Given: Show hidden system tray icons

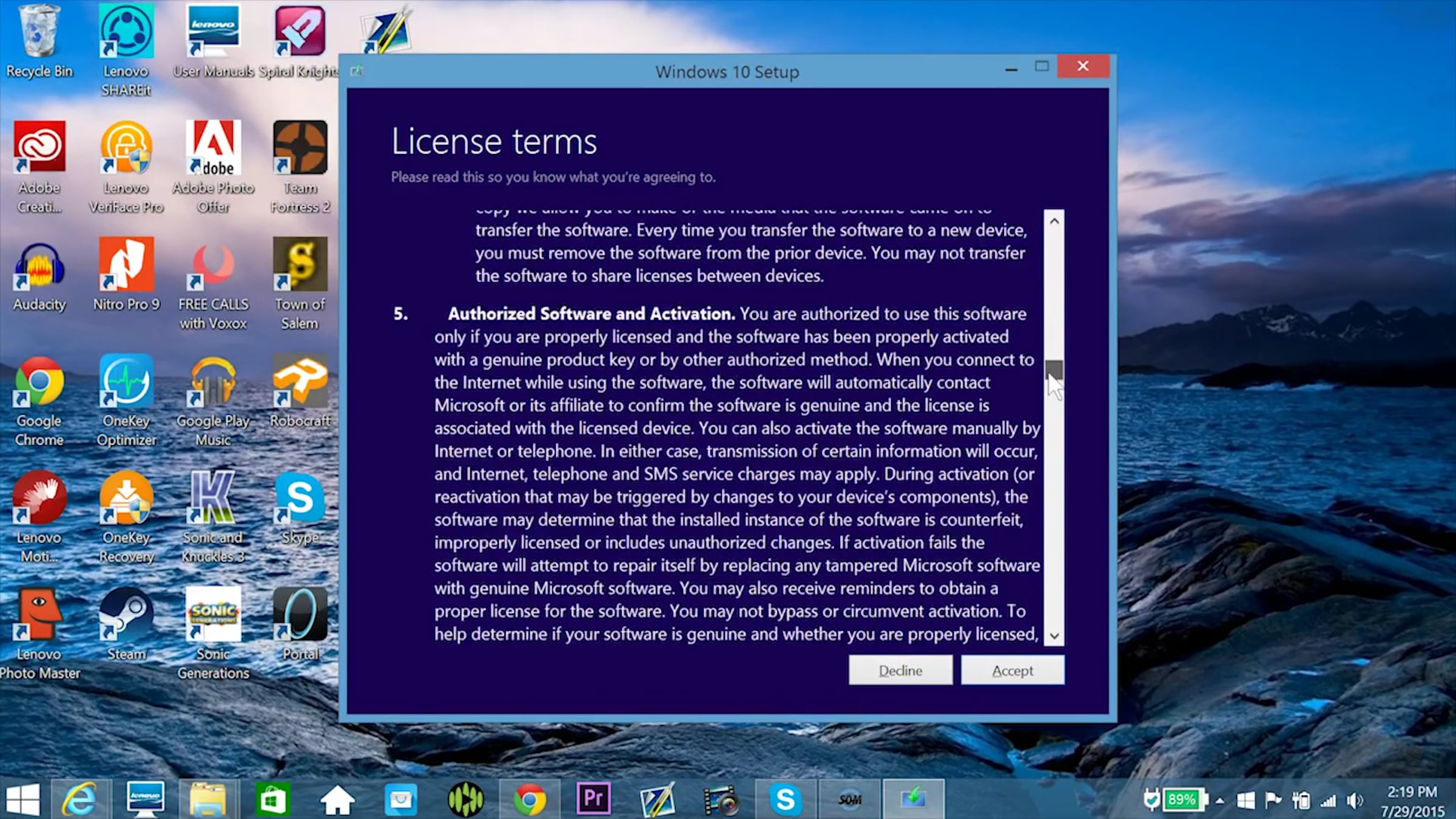Looking at the screenshot, I should tap(1220, 801).
